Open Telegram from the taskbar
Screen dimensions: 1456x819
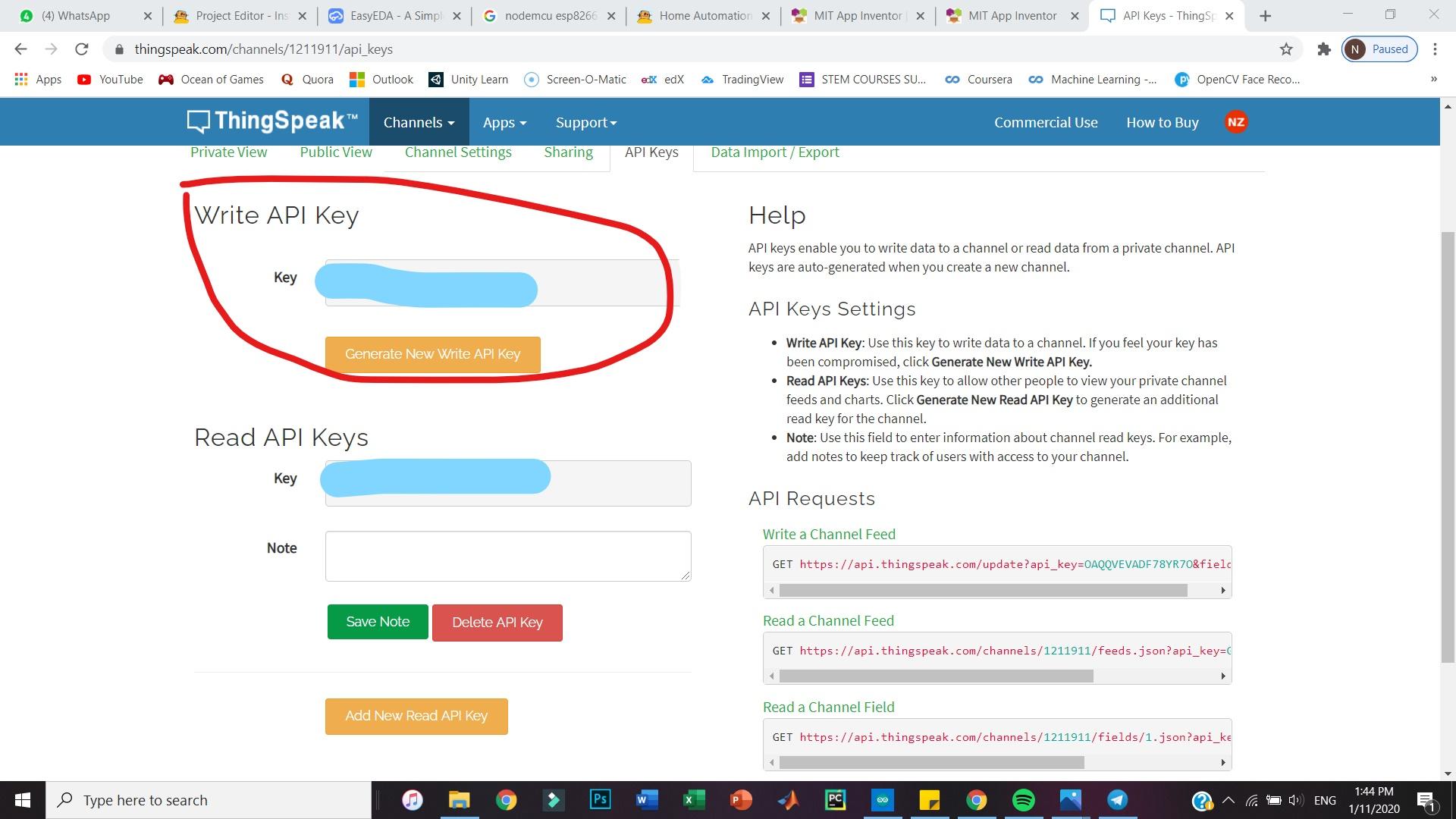click(1117, 800)
